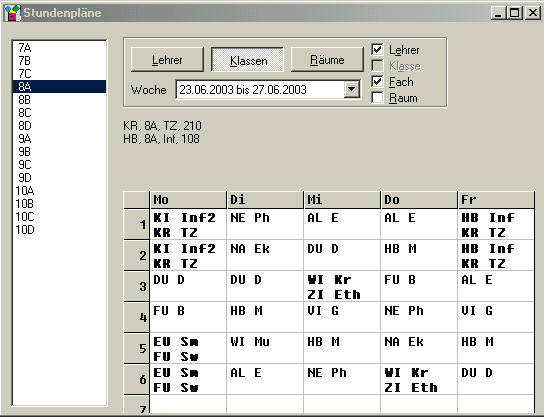544x417 pixels.
Task: Click the Fr column header
Action: pyautogui.click(x=496, y=200)
